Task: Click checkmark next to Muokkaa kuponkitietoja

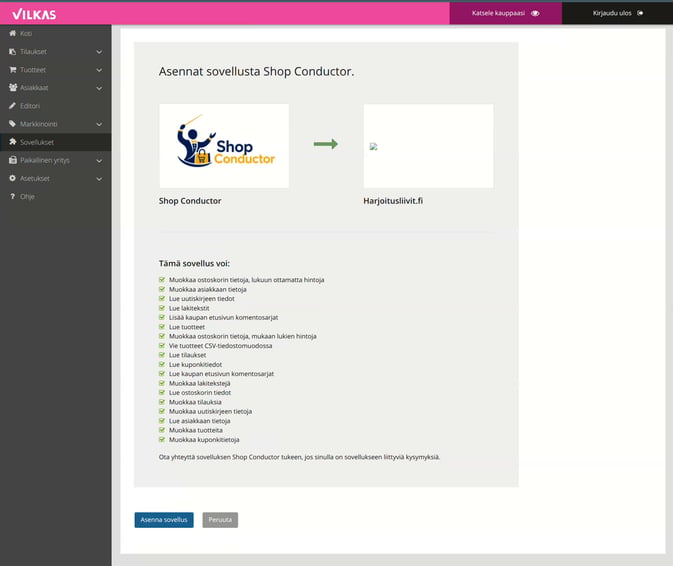Action: pos(162,439)
